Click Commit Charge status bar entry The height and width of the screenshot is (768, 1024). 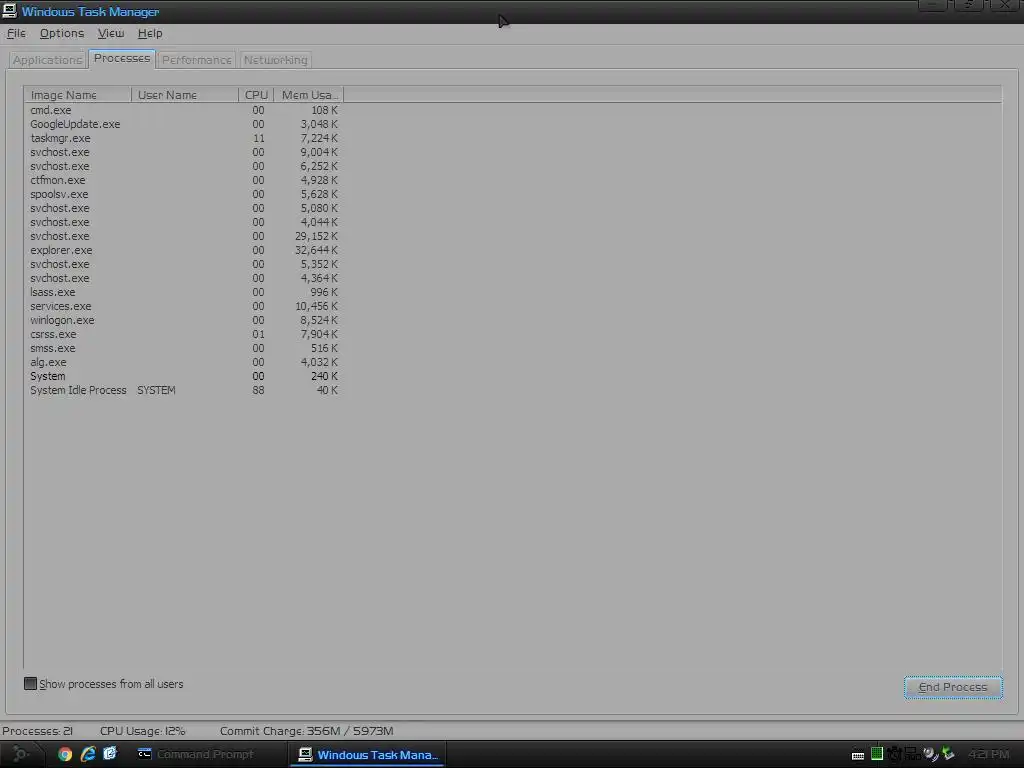pyautogui.click(x=306, y=731)
